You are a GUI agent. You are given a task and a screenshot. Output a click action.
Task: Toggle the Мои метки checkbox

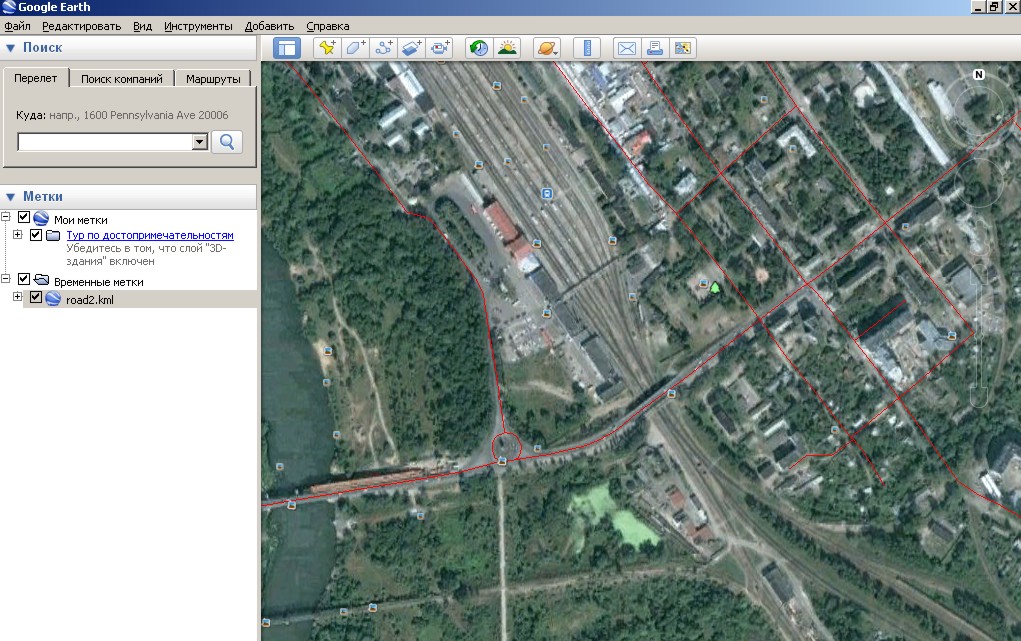coord(25,219)
